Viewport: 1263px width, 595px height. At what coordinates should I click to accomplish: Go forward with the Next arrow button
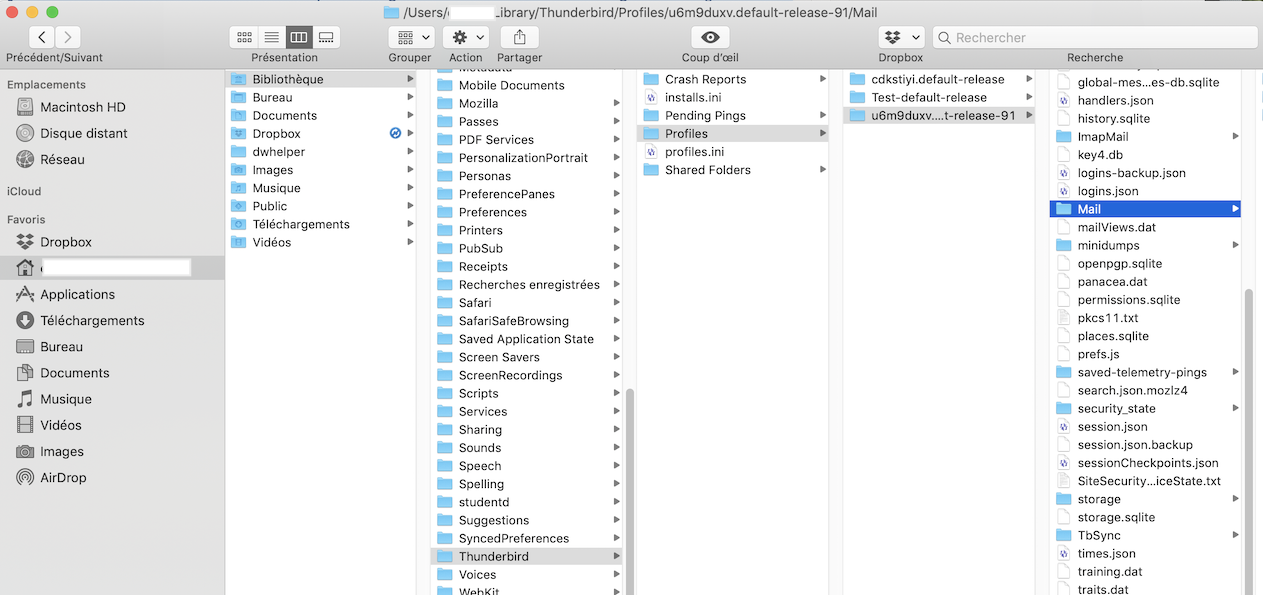pyautogui.click(x=68, y=37)
